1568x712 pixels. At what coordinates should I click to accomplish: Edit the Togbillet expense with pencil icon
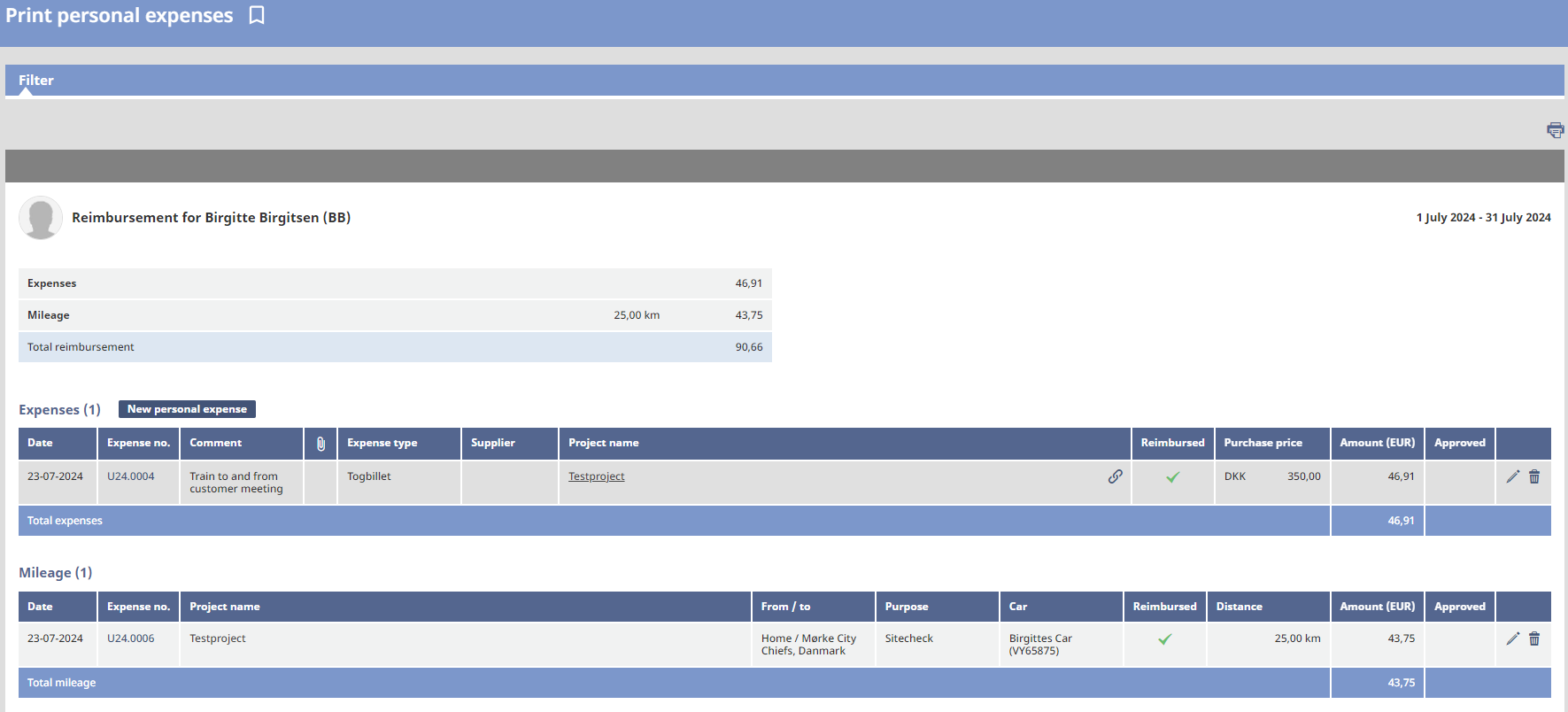[x=1512, y=476]
